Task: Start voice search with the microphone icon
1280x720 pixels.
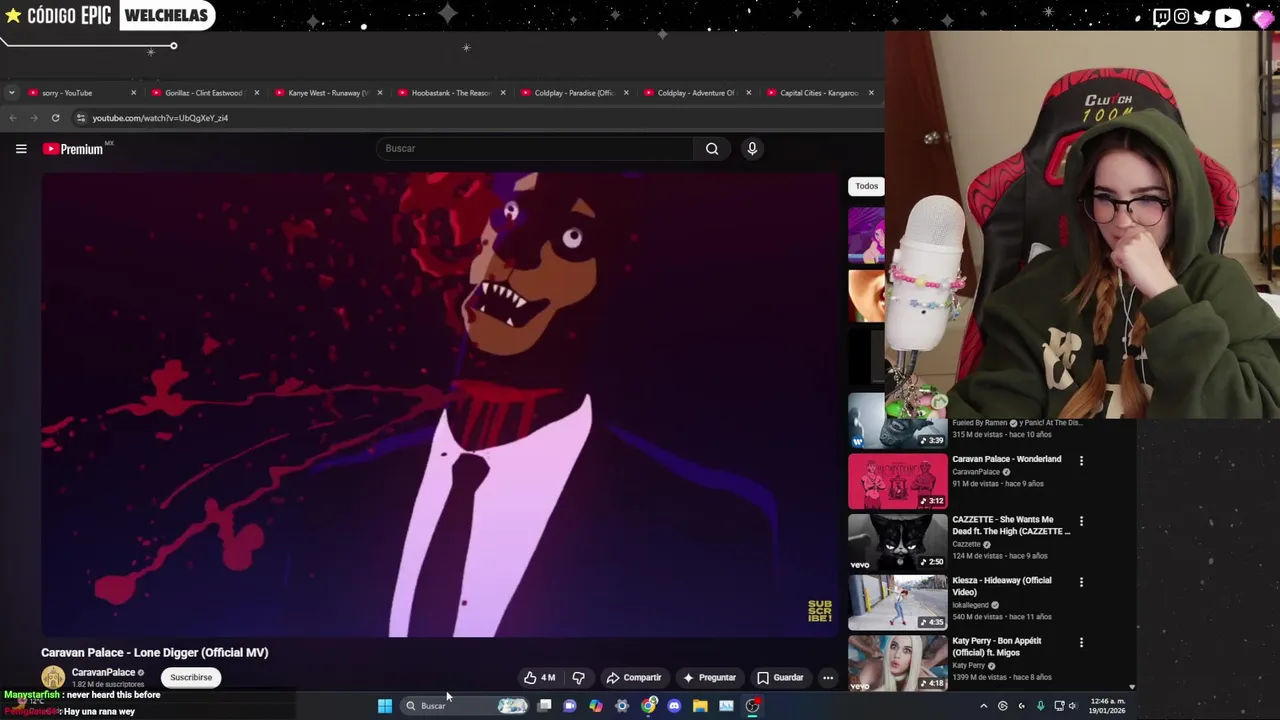Action: [x=752, y=149]
